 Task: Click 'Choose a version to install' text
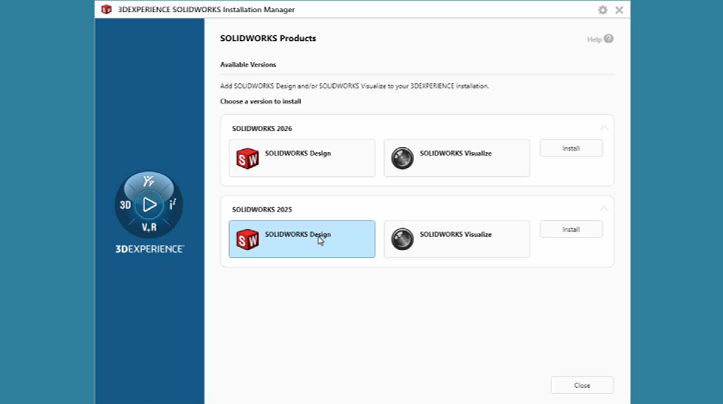coord(261,101)
